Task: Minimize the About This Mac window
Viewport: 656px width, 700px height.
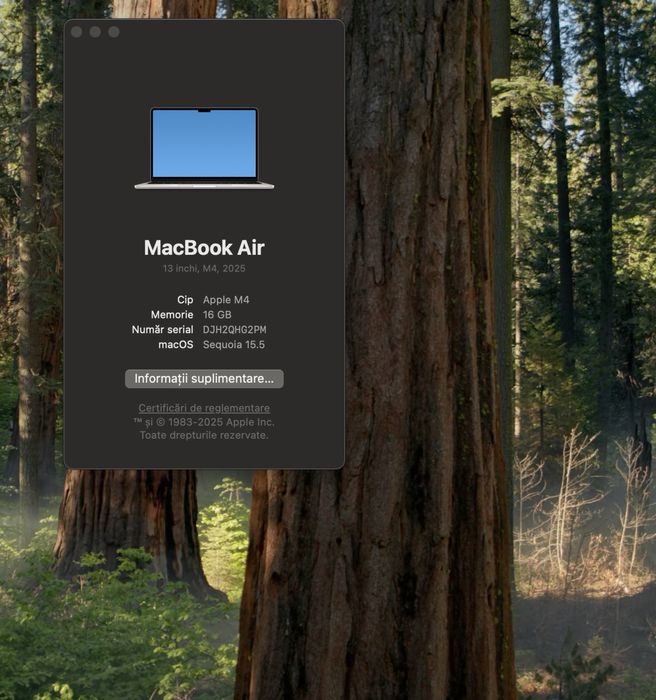Action: pos(95,32)
